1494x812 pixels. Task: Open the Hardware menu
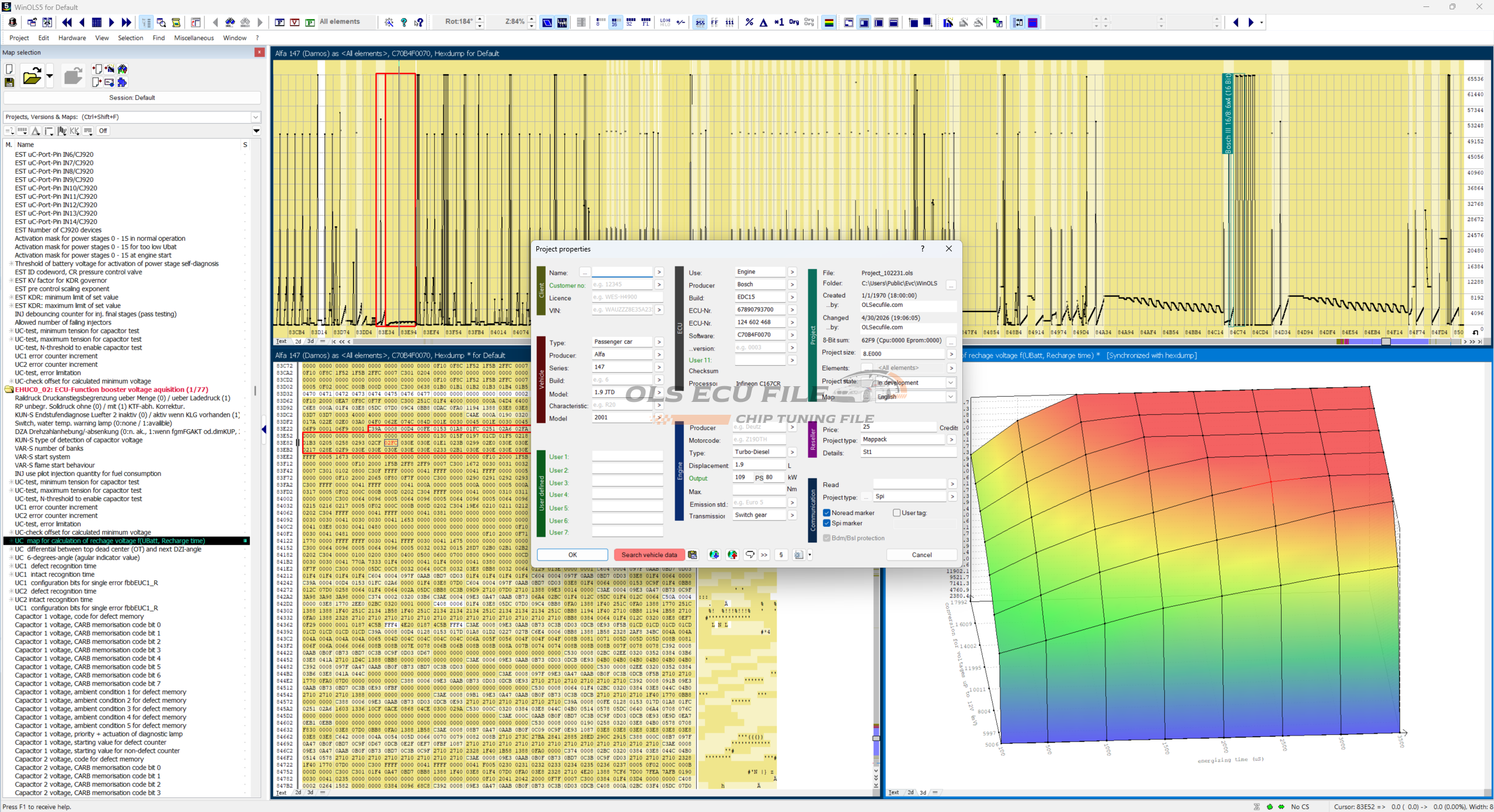72,38
